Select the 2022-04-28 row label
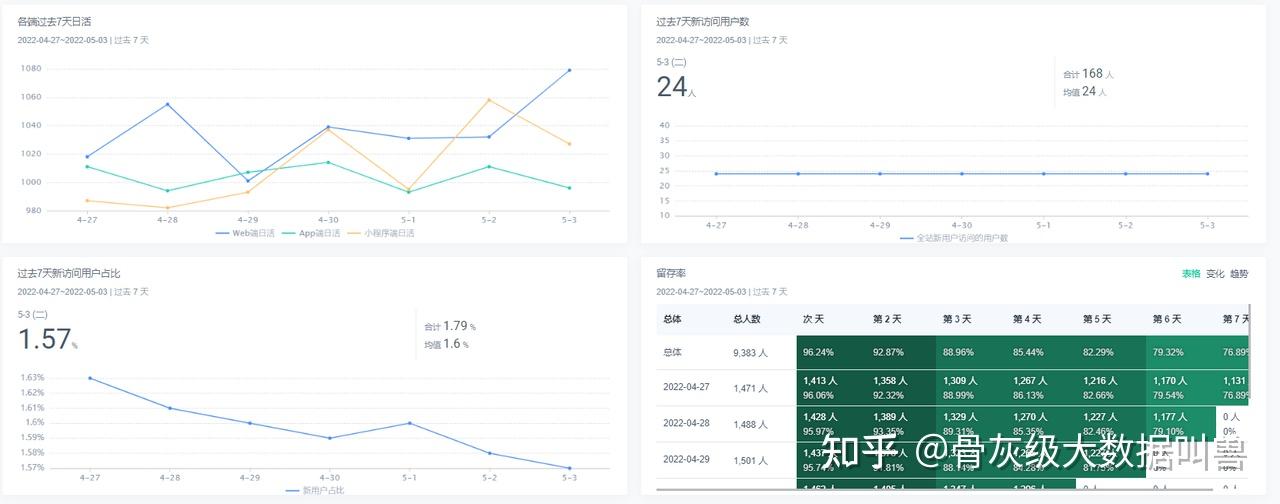This screenshot has height=504, width=1280. 686,423
